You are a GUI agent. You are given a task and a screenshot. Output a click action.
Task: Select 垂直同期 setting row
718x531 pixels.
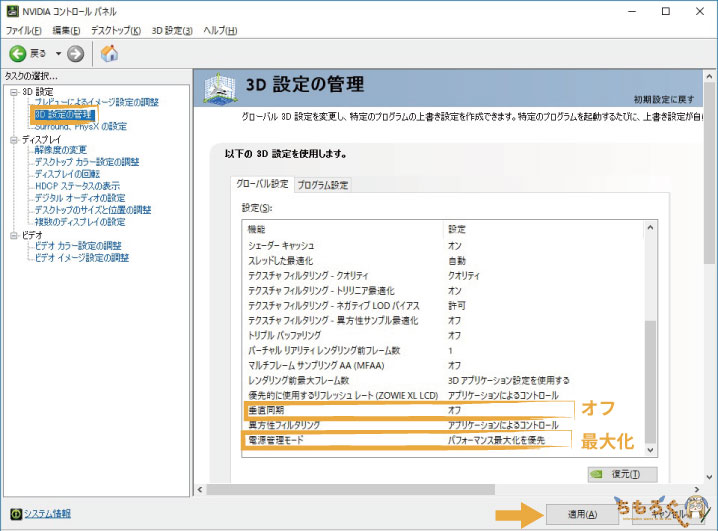click(x=443, y=410)
